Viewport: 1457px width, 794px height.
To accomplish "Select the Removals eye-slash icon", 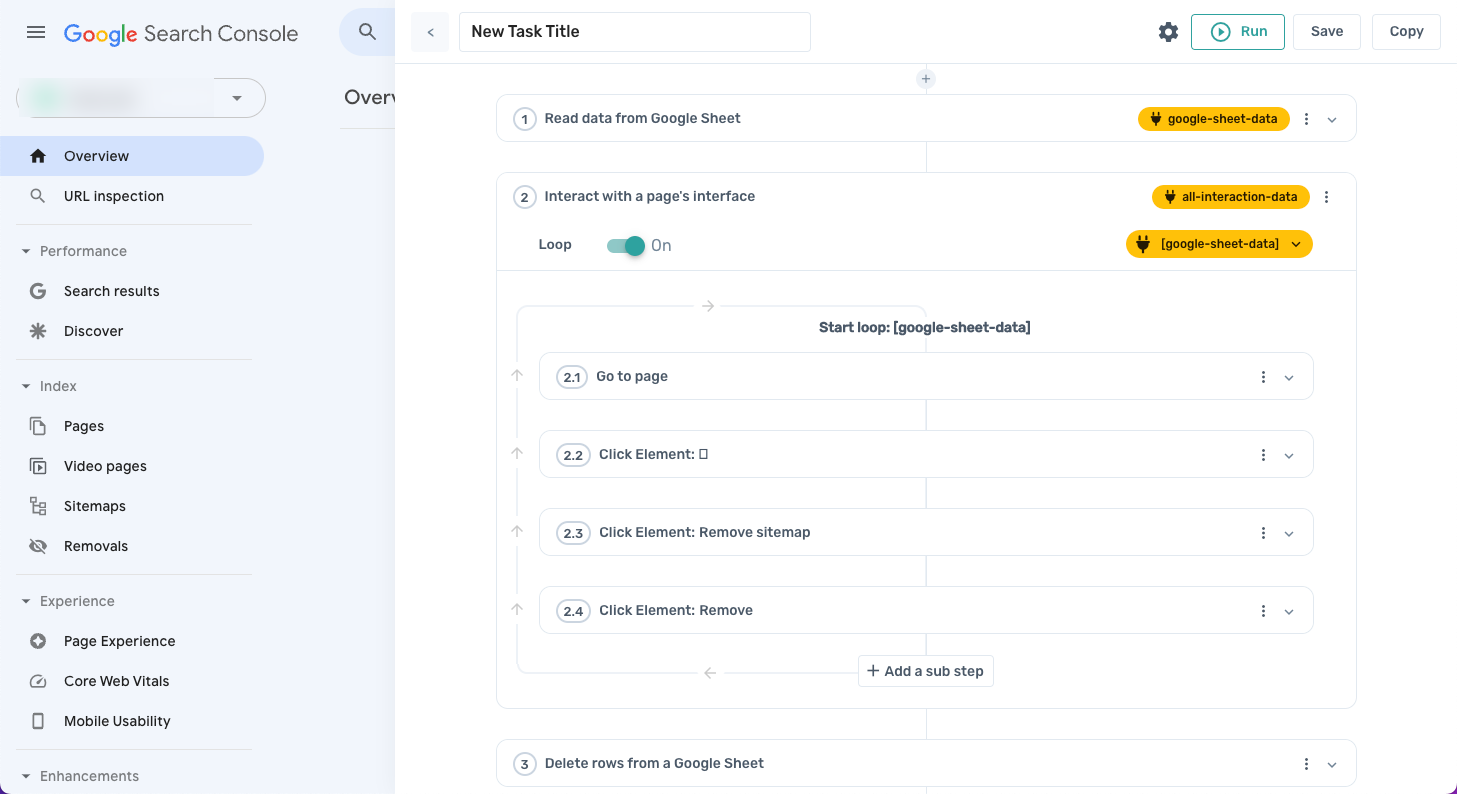I will point(37,546).
